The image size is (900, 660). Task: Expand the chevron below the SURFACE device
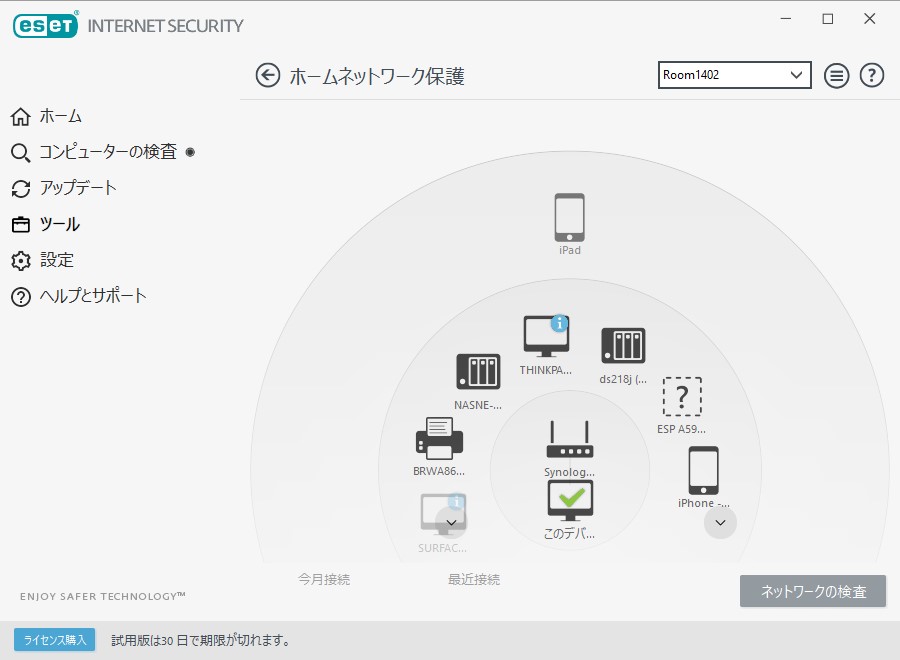(x=452, y=522)
